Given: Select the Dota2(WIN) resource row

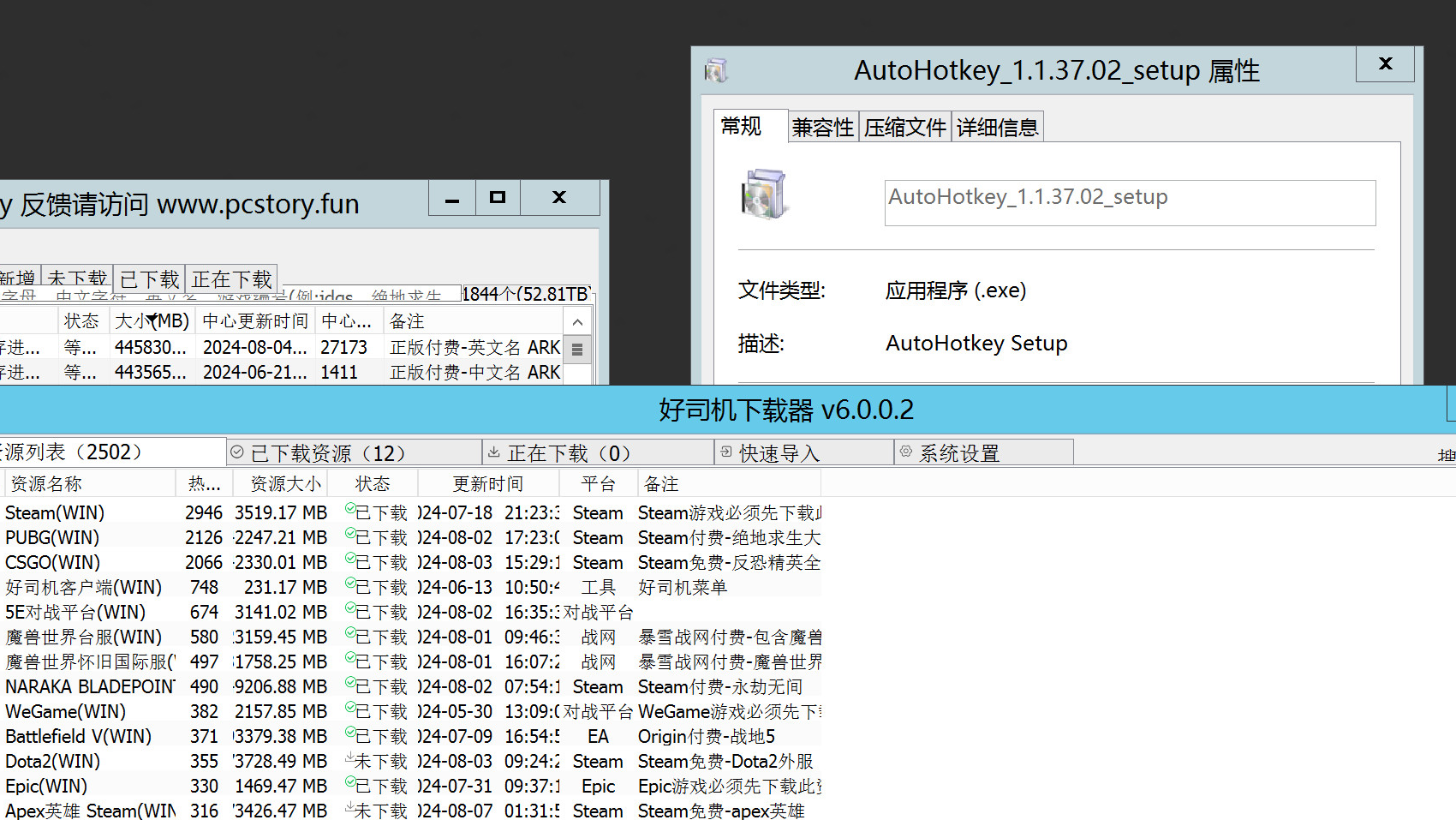Looking at the screenshot, I should (411, 761).
